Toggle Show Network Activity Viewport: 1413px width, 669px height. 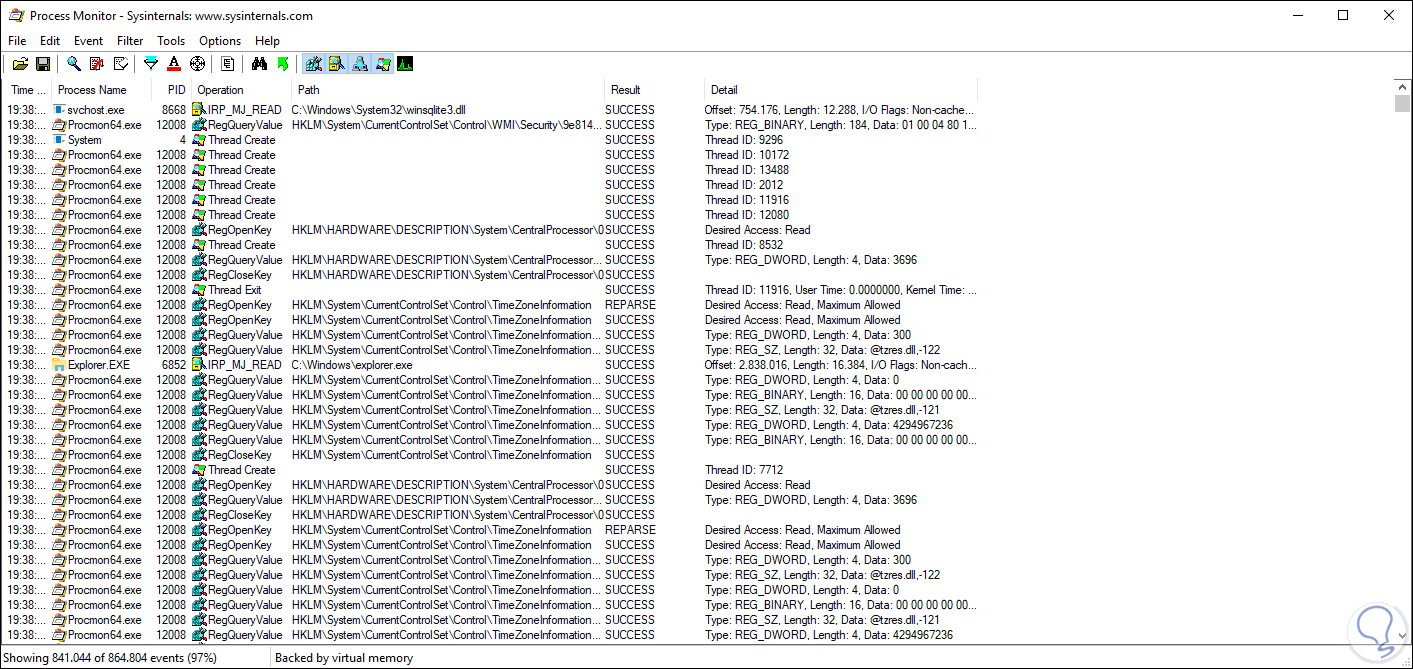point(360,64)
